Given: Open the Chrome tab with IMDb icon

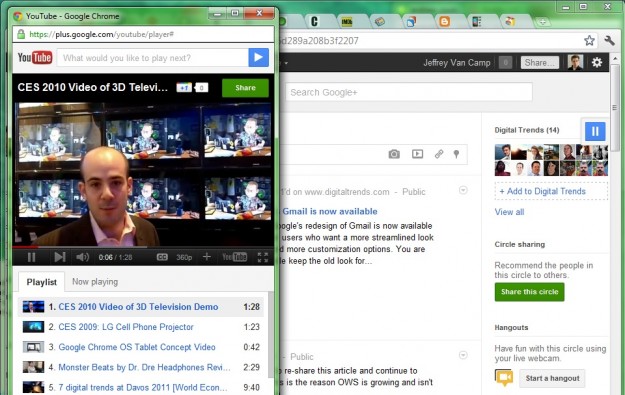Looking at the screenshot, I should coord(347,22).
